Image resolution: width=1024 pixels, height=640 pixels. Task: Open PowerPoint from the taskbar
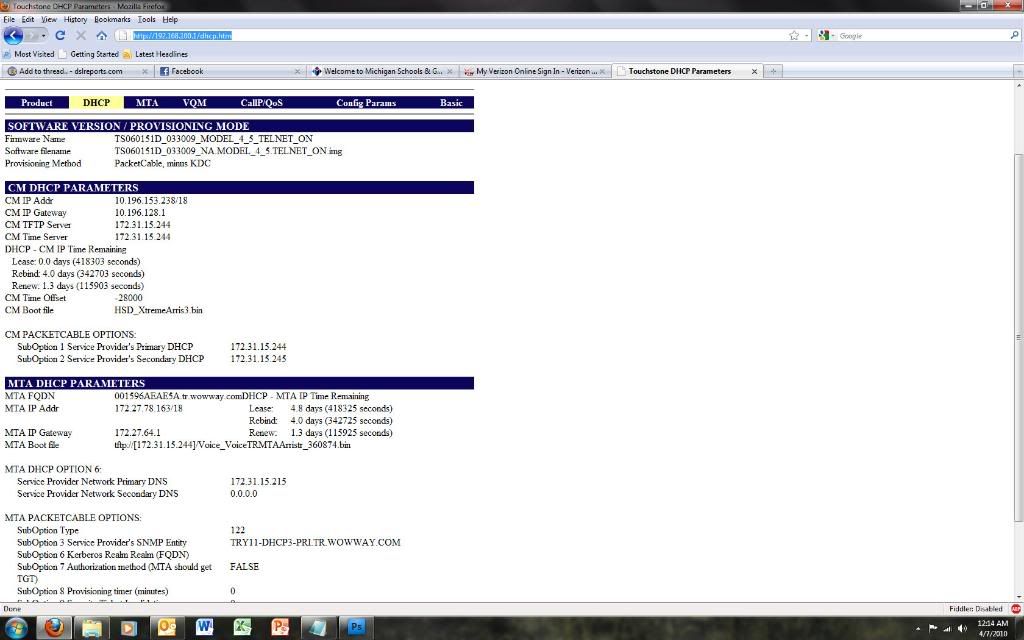[280, 628]
